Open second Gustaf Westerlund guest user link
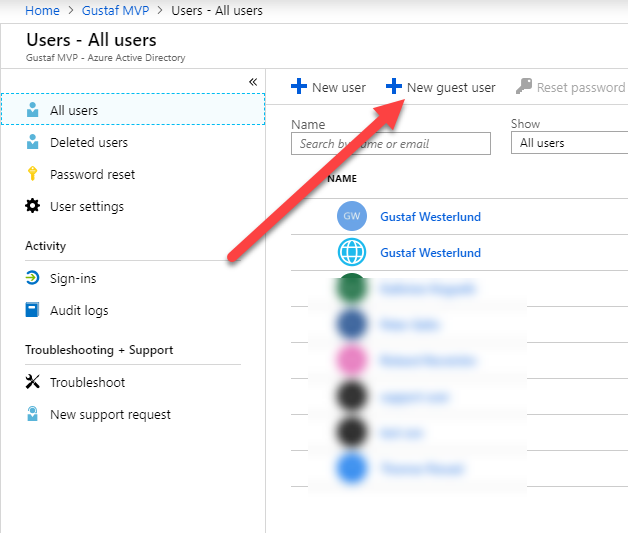The image size is (628, 533). coord(431,253)
